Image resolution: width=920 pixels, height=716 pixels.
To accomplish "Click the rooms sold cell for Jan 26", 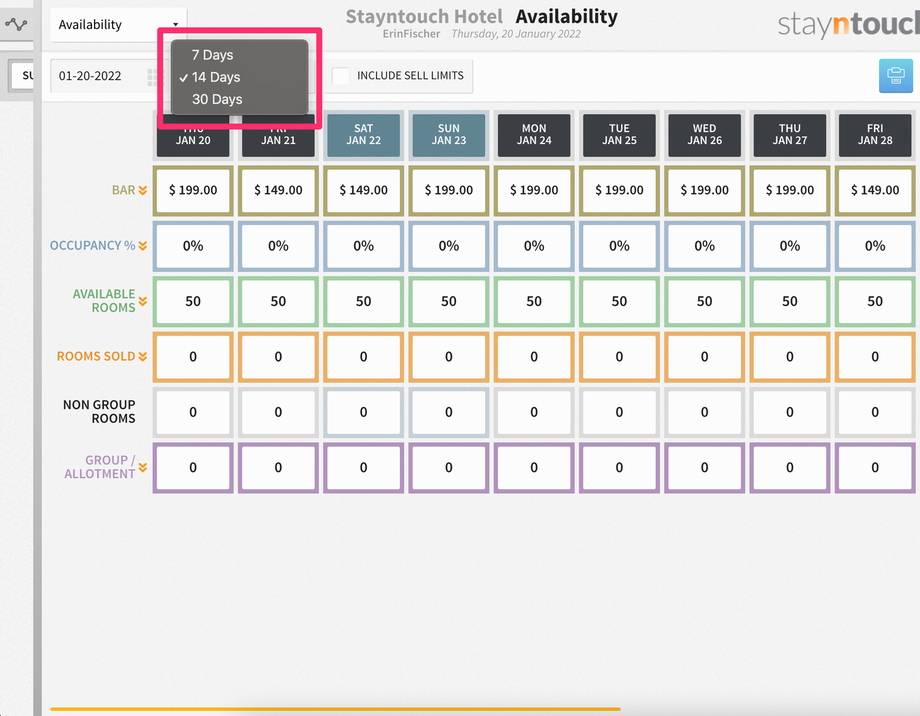I will (x=705, y=357).
